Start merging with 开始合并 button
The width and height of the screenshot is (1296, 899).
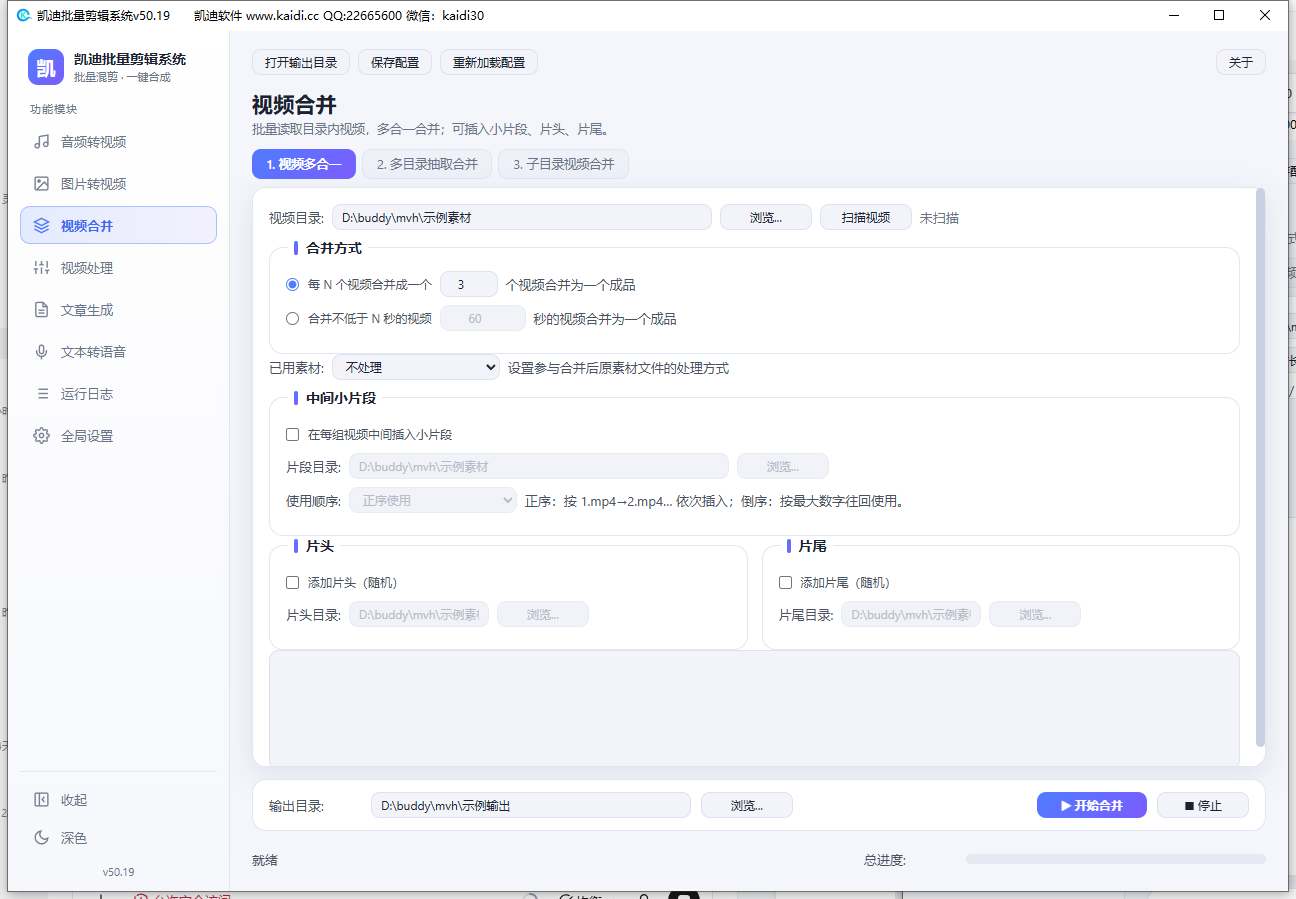click(1092, 805)
